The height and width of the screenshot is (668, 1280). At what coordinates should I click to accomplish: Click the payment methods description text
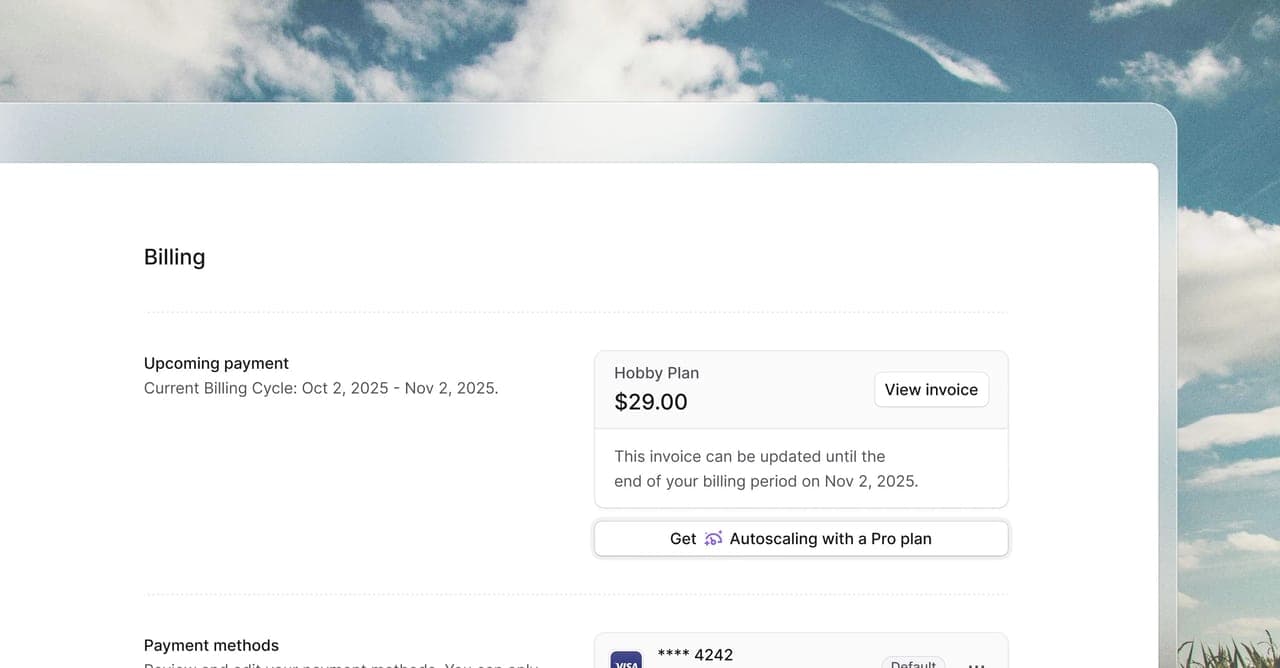click(x=341, y=664)
